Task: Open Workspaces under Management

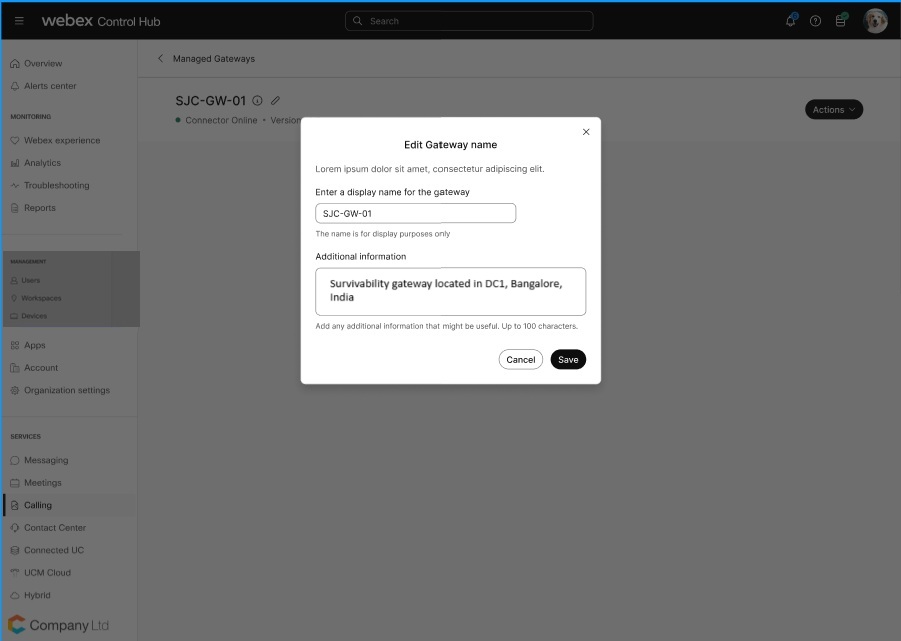Action: (x=41, y=298)
